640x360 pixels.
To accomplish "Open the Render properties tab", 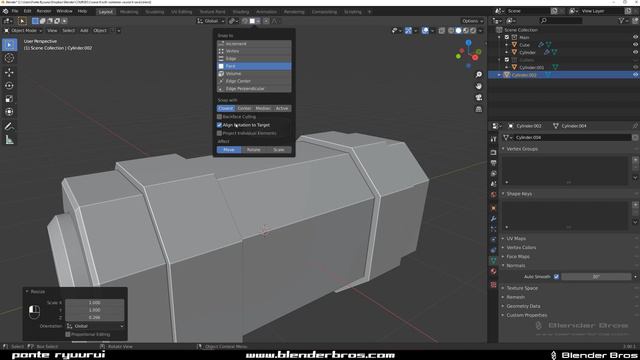I will click(x=493, y=152).
